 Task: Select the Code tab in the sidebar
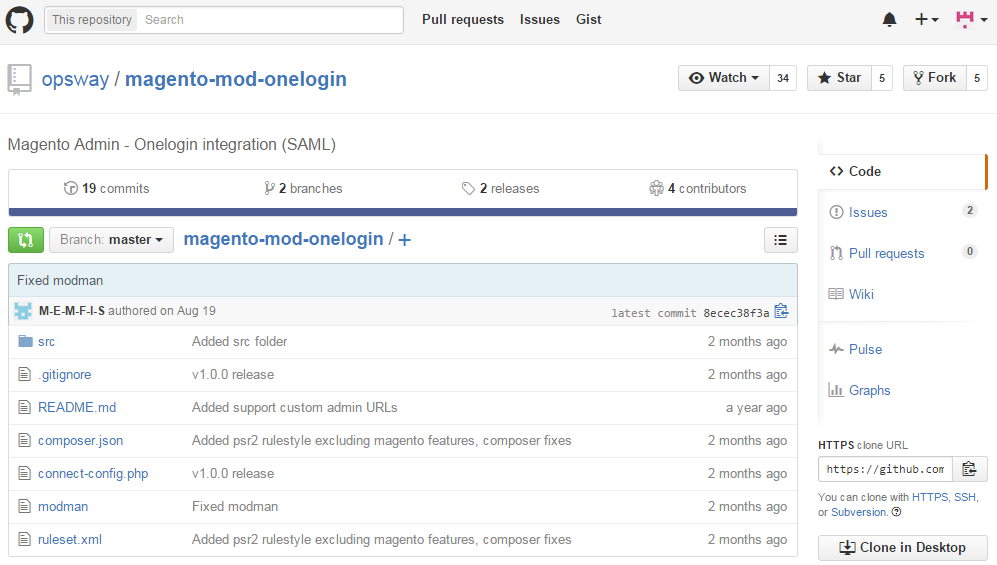point(902,172)
